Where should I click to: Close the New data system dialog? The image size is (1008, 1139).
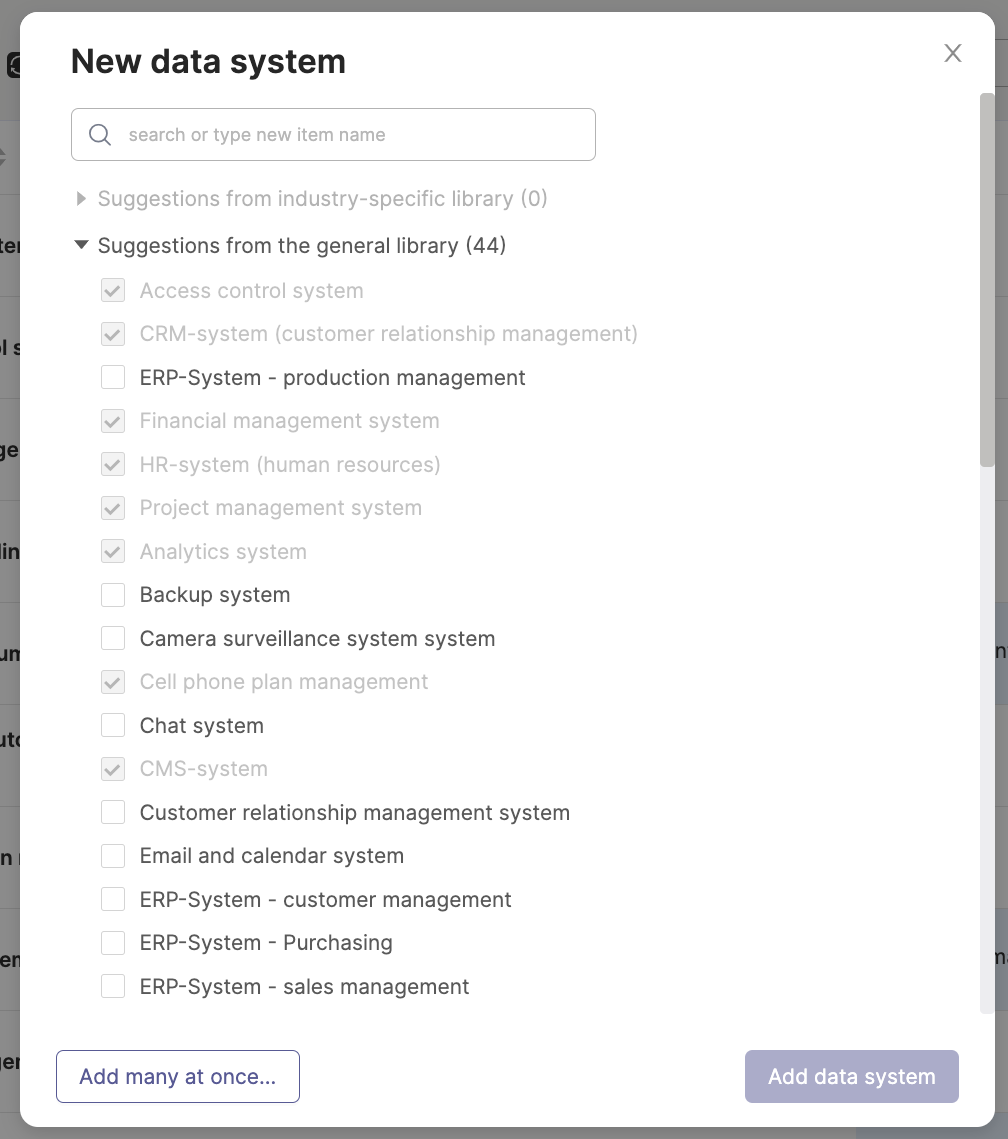pyautogui.click(x=952, y=53)
